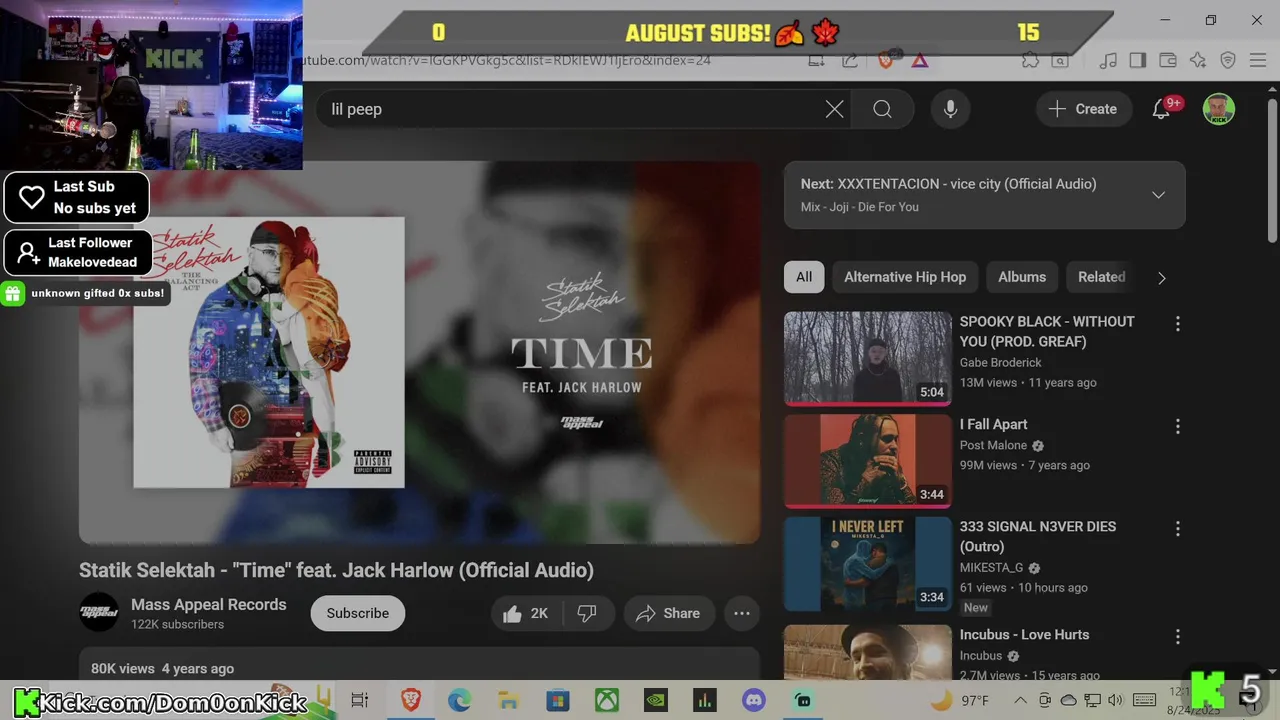1280x720 pixels.
Task: Open Microsoft Store from the taskbar
Action: [x=557, y=700]
